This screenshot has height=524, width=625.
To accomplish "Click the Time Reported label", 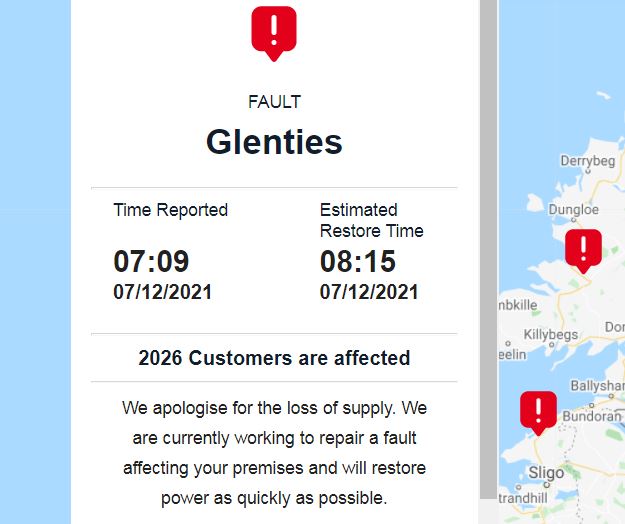I will tap(170, 210).
